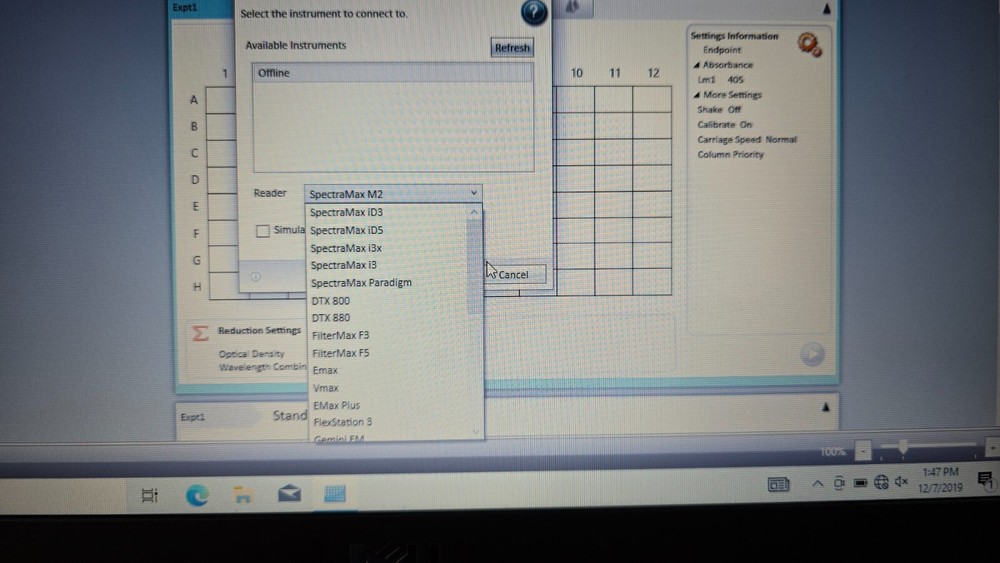The width and height of the screenshot is (1000, 563).
Task: Open File Explorer from taskbar
Action: click(243, 495)
